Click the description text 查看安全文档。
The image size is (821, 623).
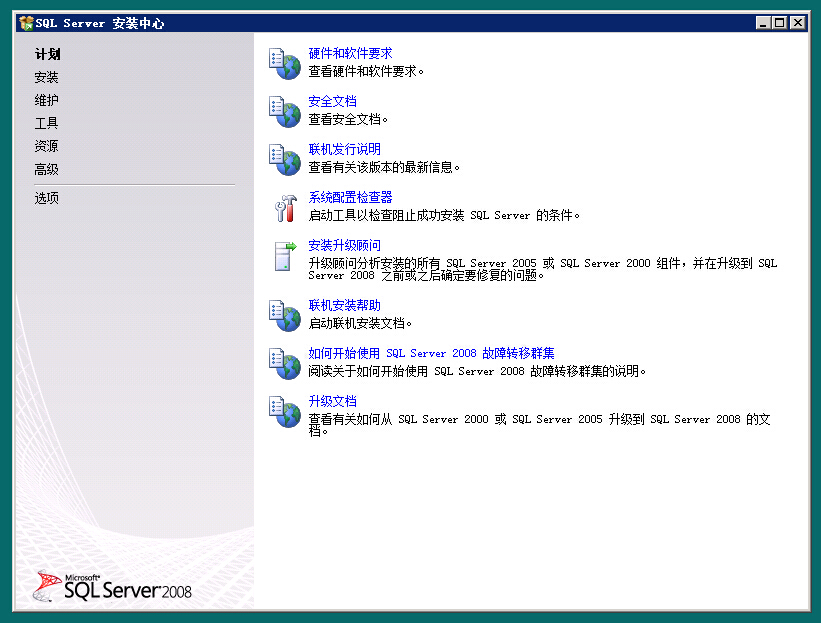point(348,119)
